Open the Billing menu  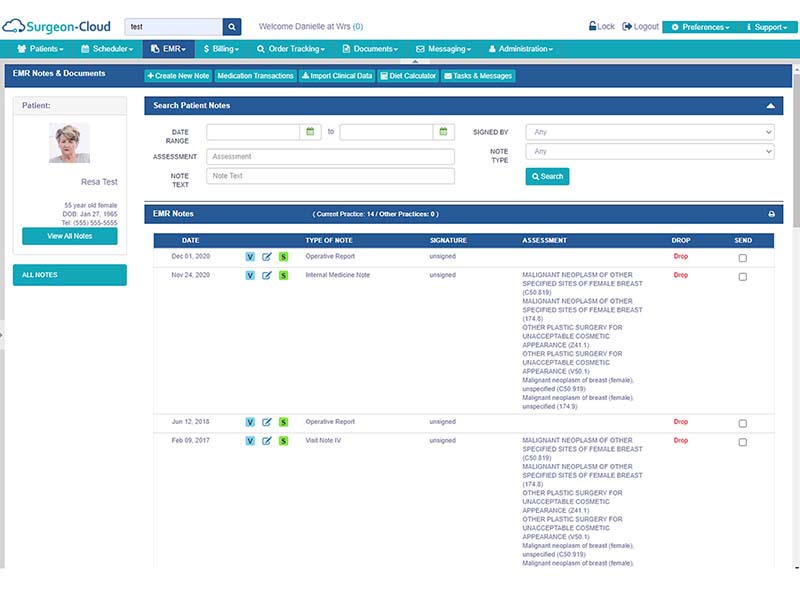pyautogui.click(x=221, y=49)
